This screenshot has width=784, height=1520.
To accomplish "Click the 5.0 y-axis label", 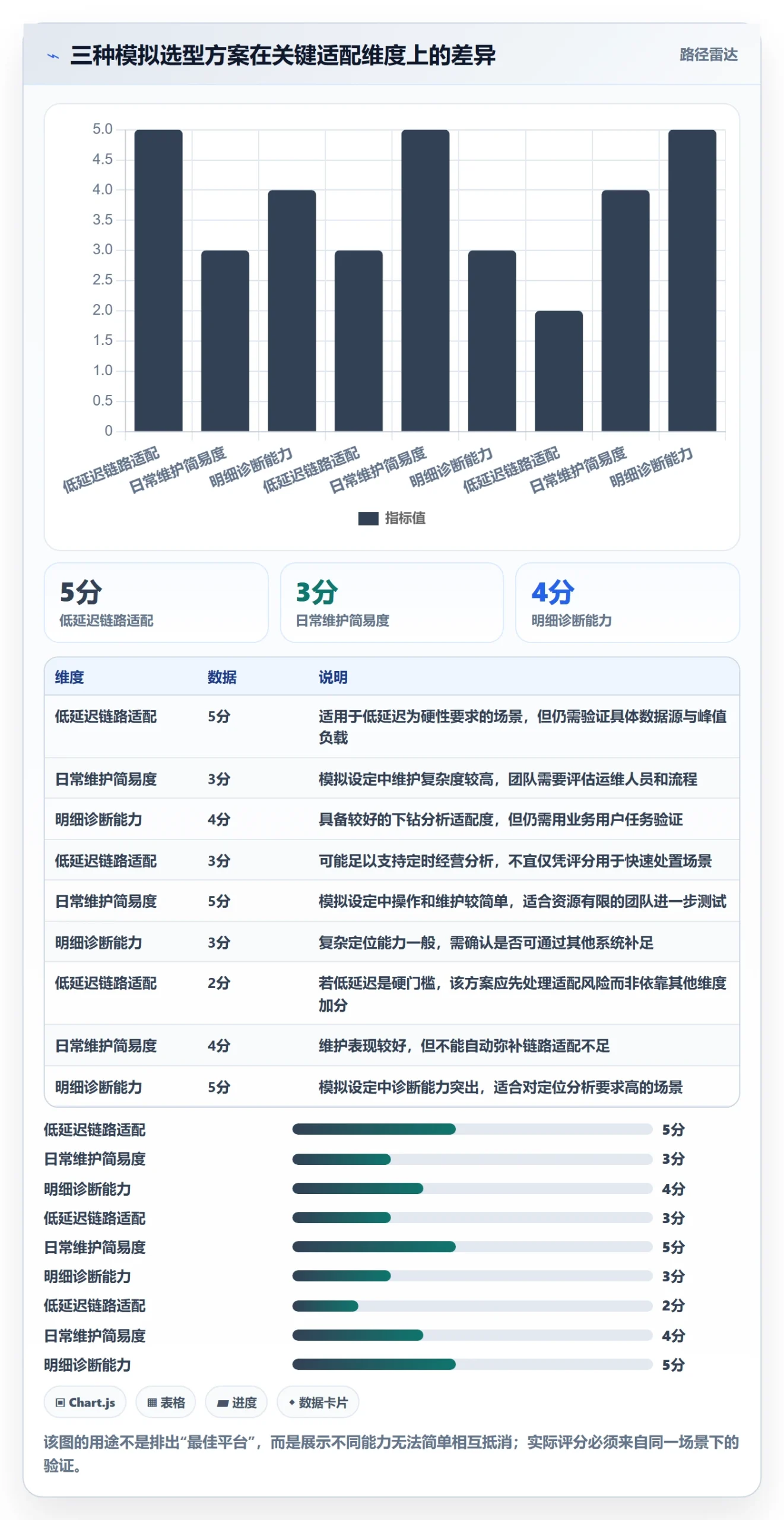I will click(102, 129).
